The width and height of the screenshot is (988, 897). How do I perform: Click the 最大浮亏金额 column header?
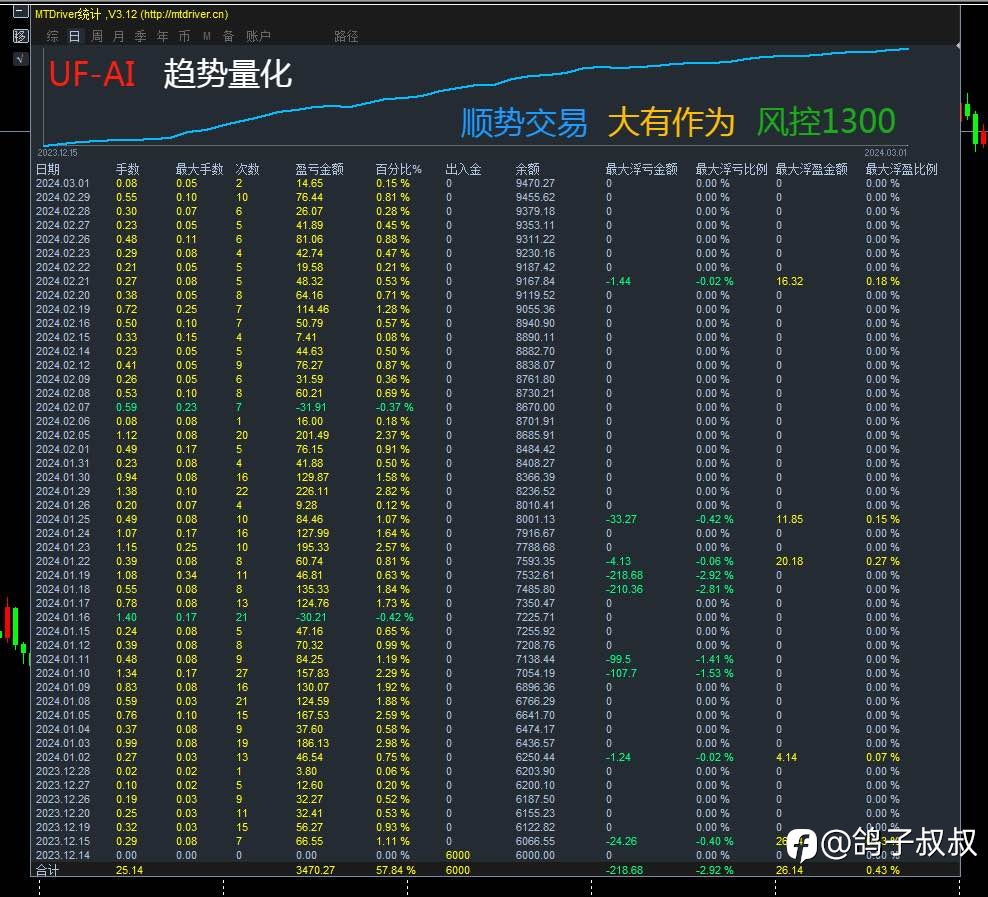641,169
